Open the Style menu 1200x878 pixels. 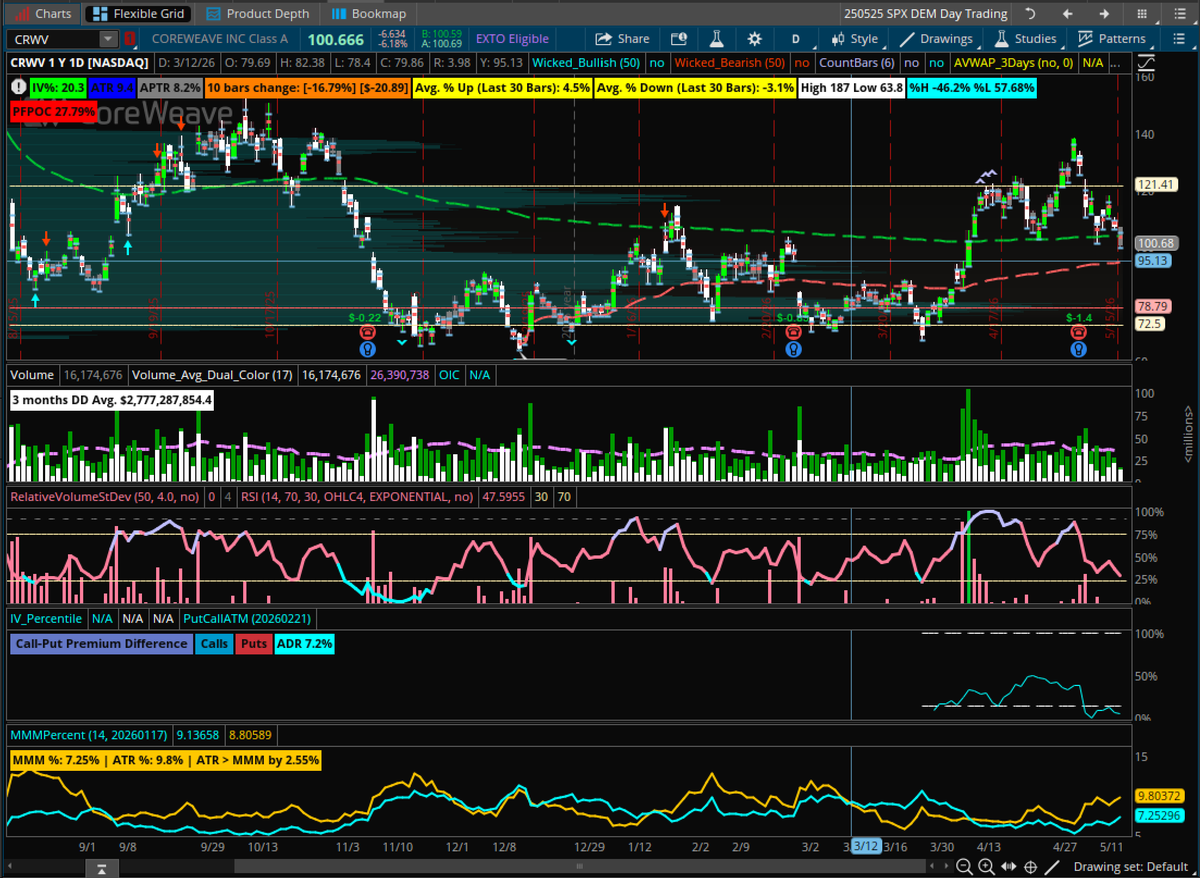tap(857, 39)
